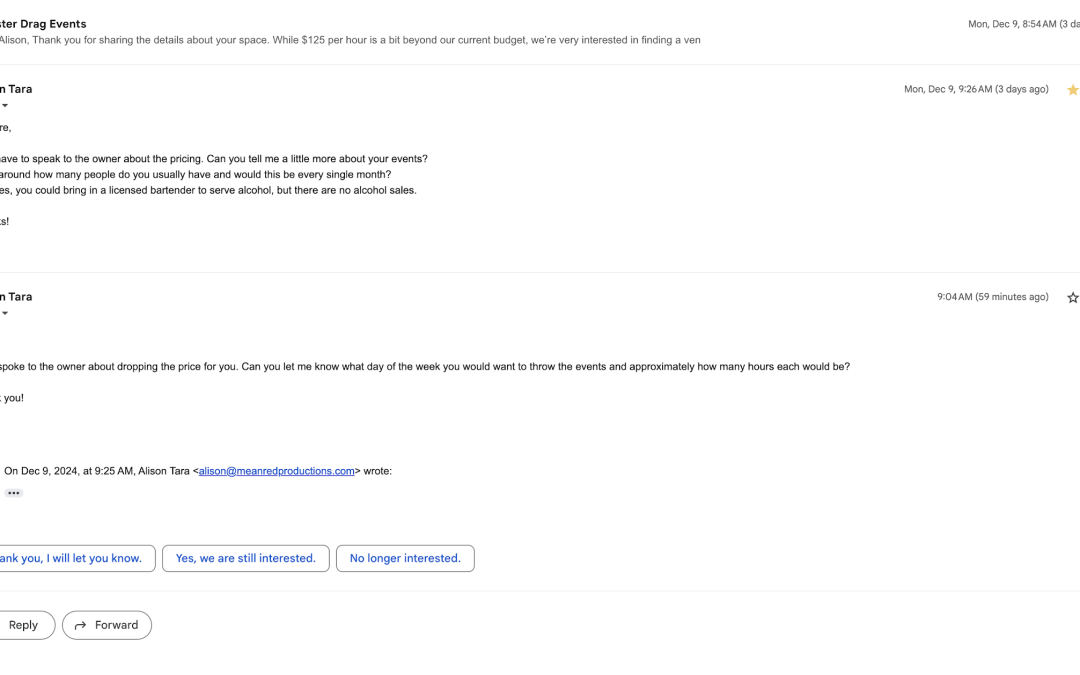
Task: Open details dropdown under 9:26 AM sender
Action: pyautogui.click(x=5, y=106)
